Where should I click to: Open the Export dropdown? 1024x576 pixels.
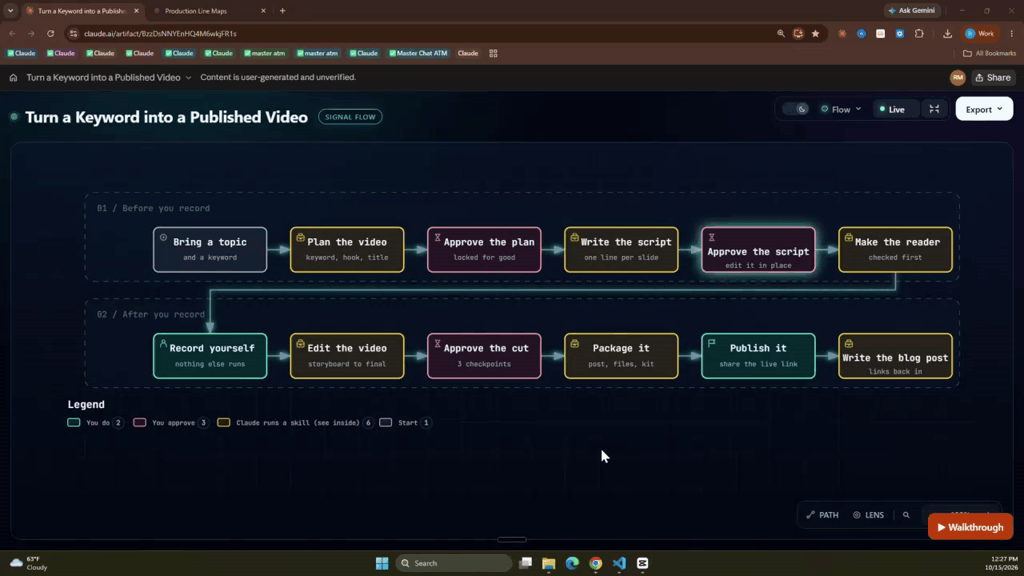[x=984, y=109]
